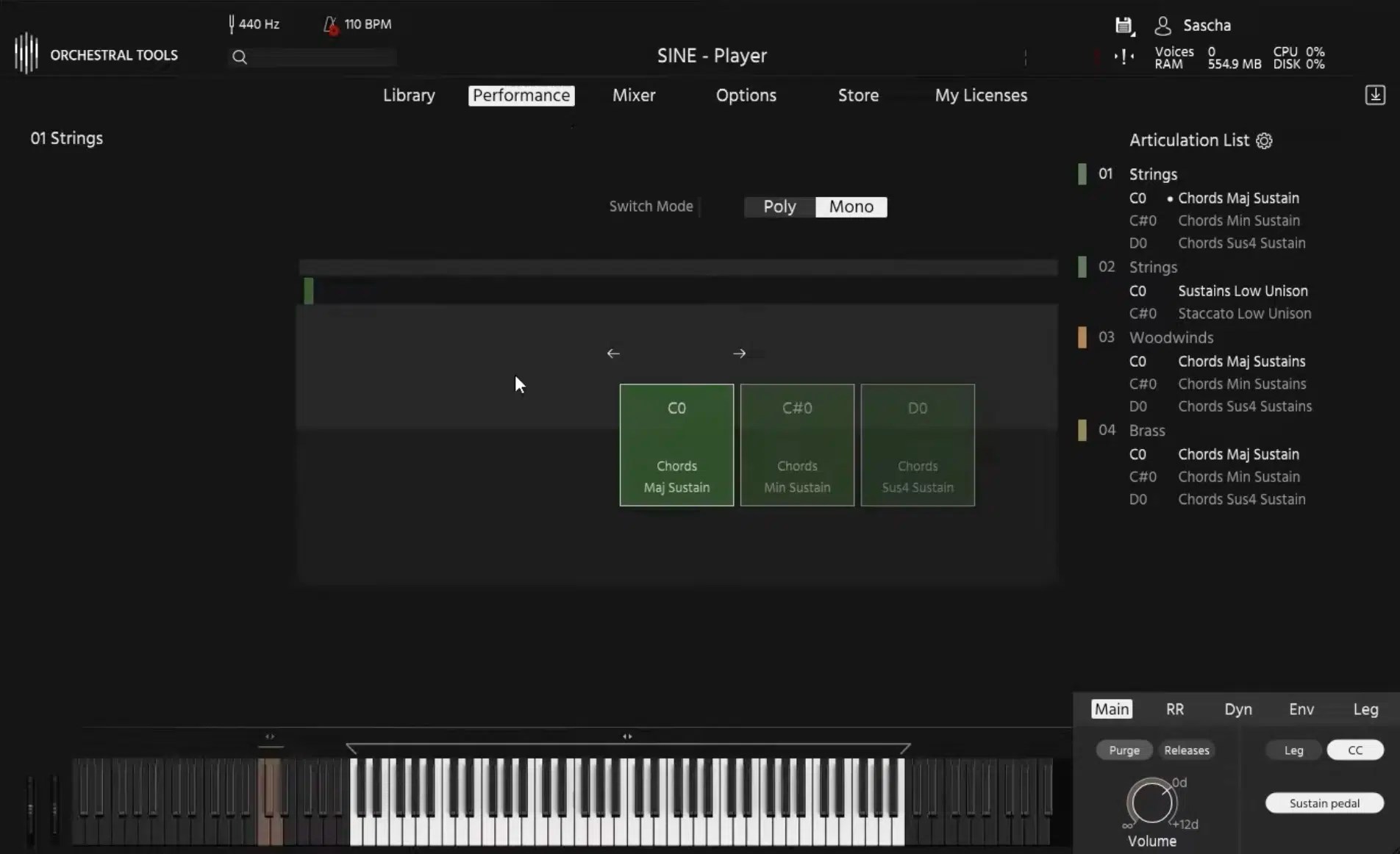1400x854 pixels.
Task: Open the Store tab
Action: 857,96
